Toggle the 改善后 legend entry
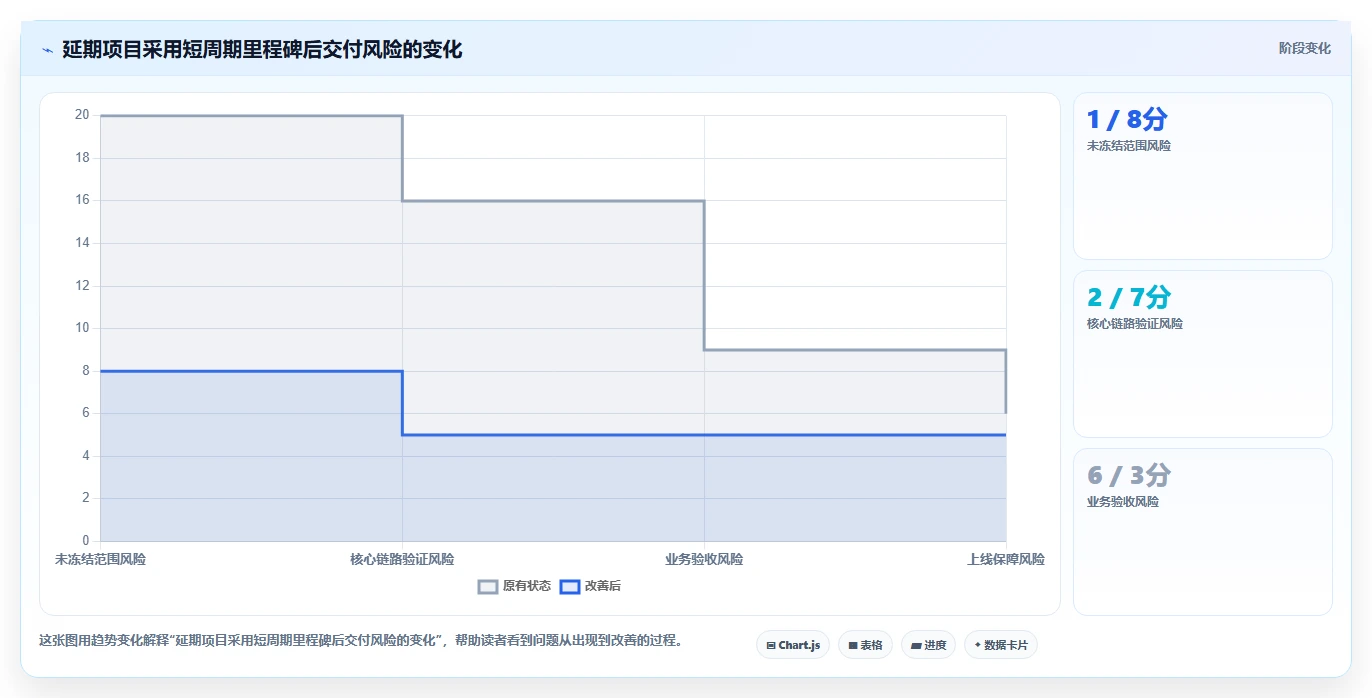The height and width of the screenshot is (698, 1372). (x=590, y=586)
